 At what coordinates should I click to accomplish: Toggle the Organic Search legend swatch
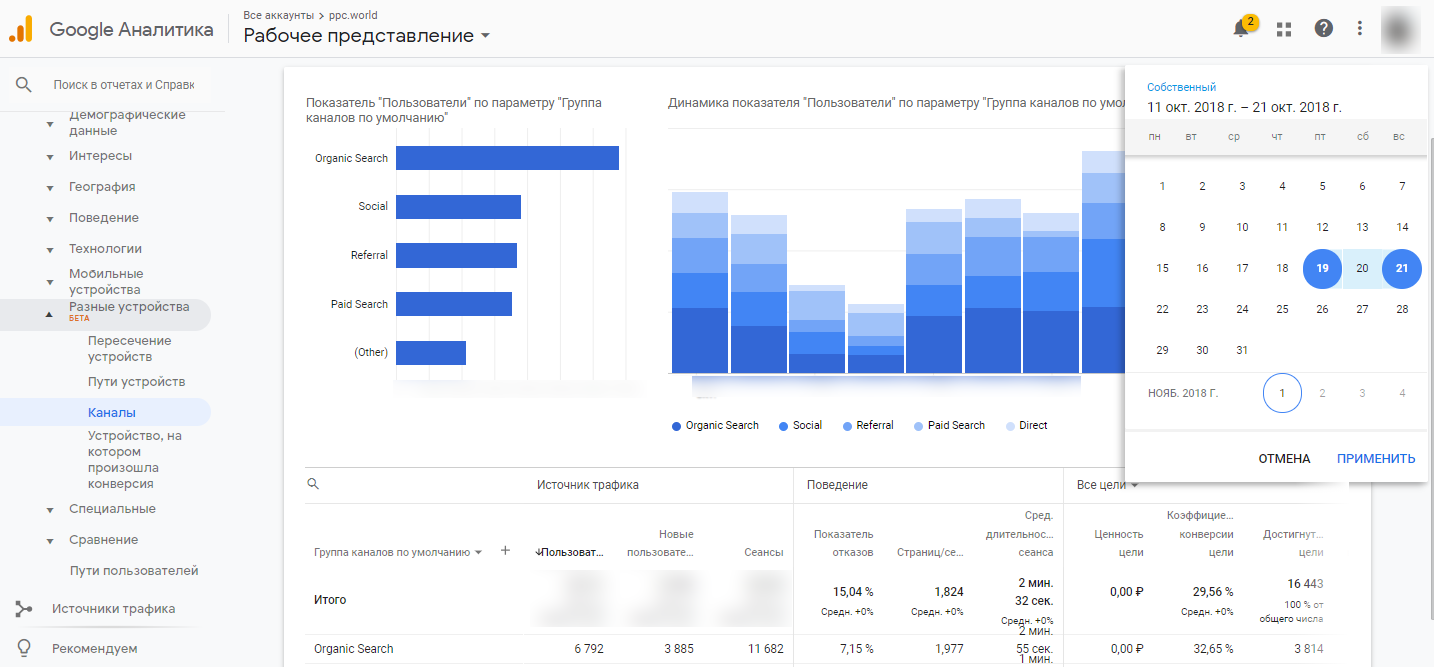tap(677, 426)
